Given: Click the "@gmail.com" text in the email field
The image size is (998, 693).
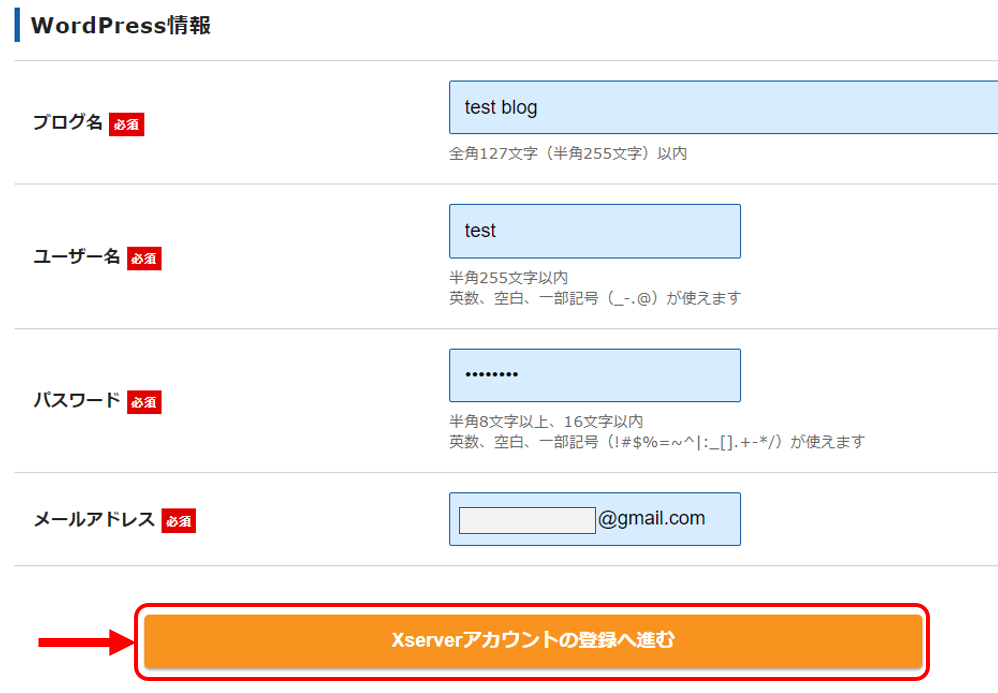Looking at the screenshot, I should click(x=651, y=519).
